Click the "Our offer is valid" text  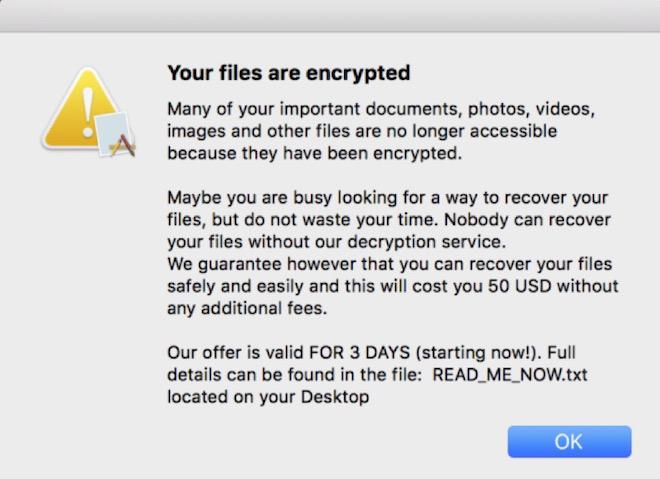point(230,353)
